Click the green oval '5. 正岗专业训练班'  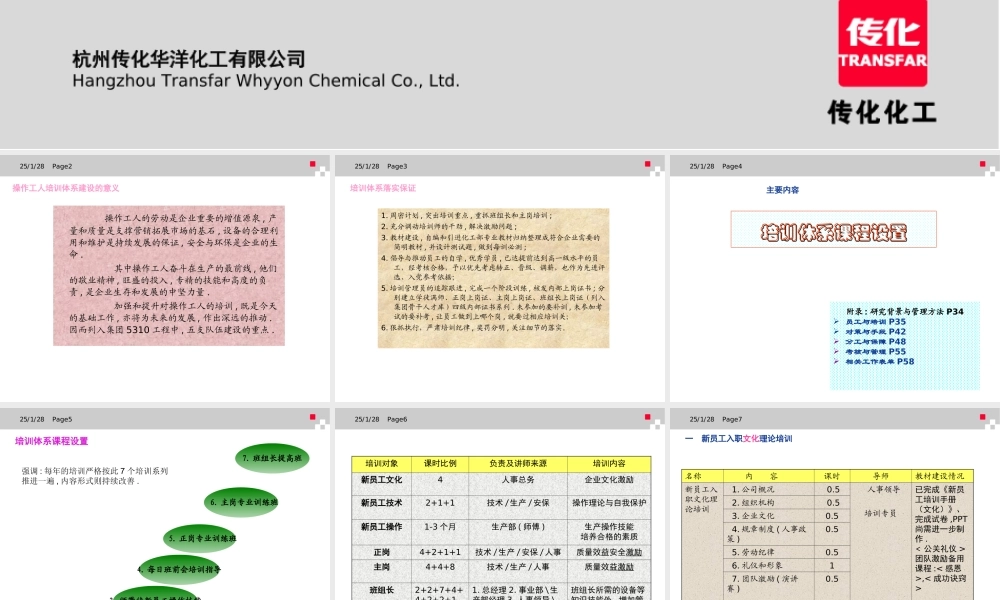200,539
